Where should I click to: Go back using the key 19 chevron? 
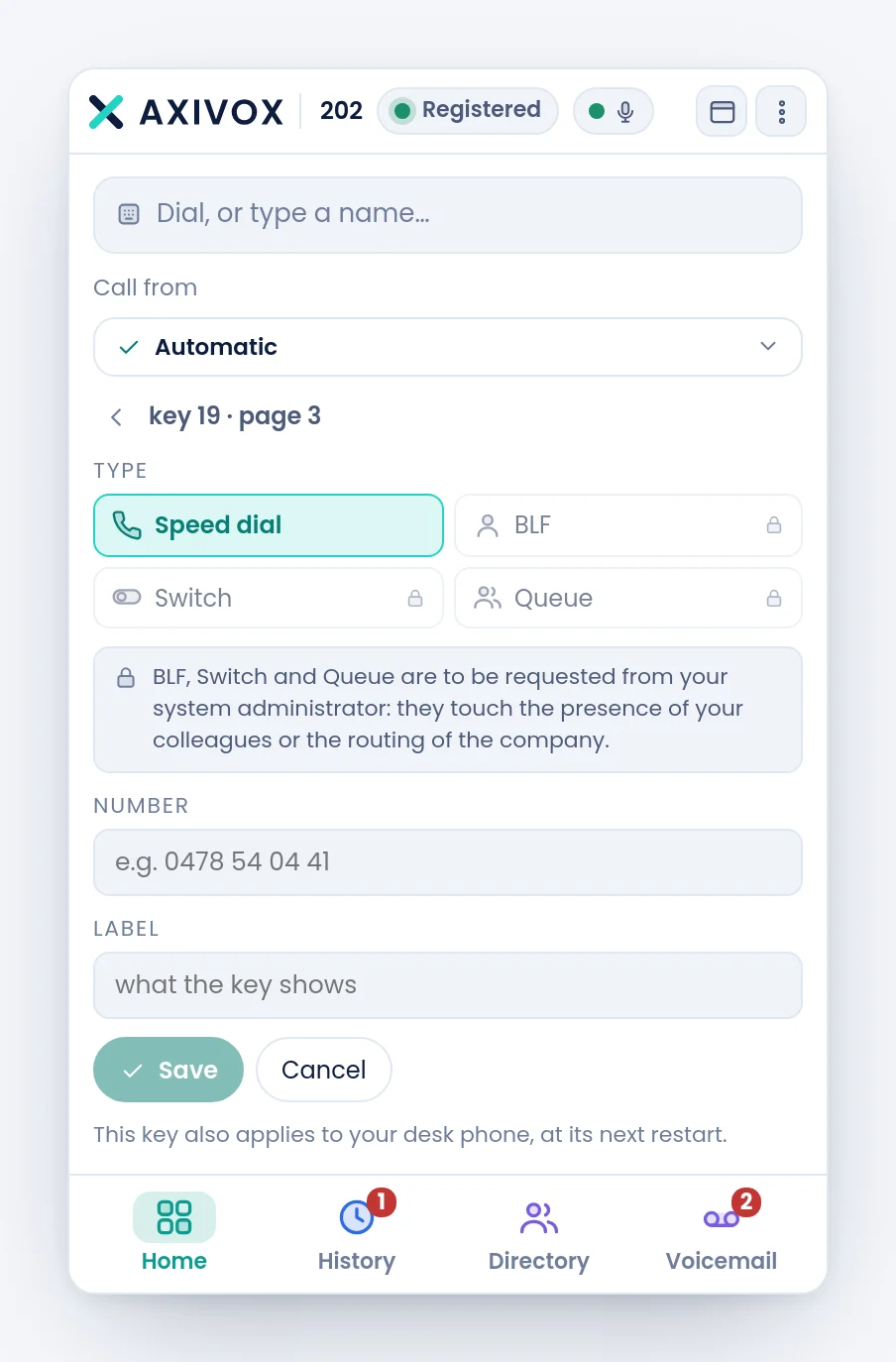coord(116,417)
